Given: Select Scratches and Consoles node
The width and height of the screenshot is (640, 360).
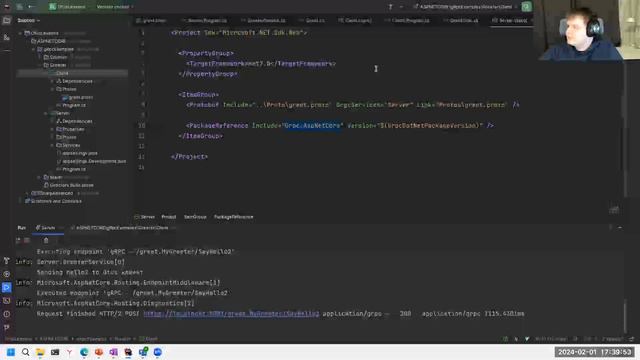Looking at the screenshot, I should tap(53, 201).
